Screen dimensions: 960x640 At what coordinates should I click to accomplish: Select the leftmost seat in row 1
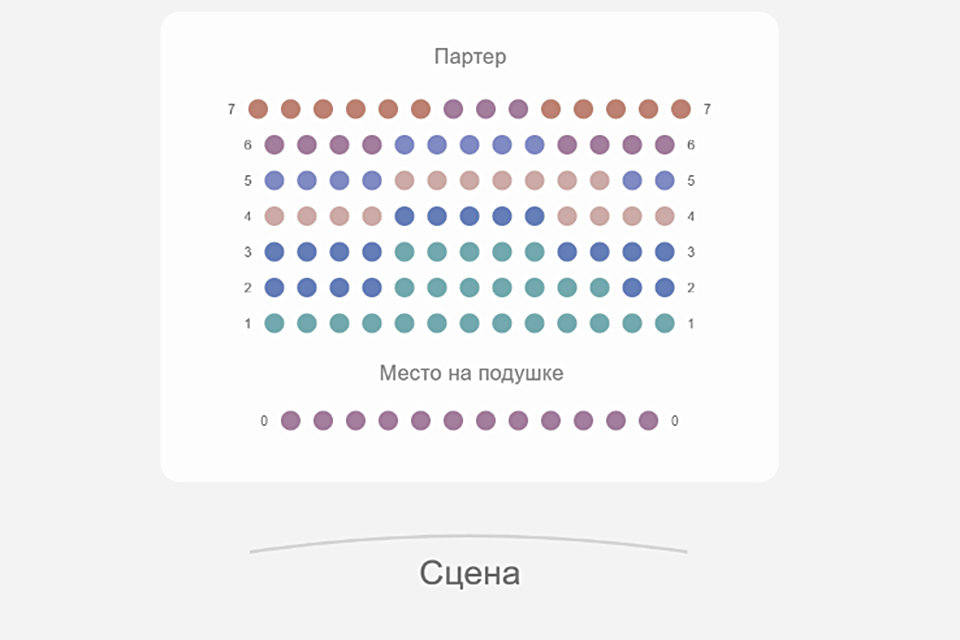pos(274,323)
